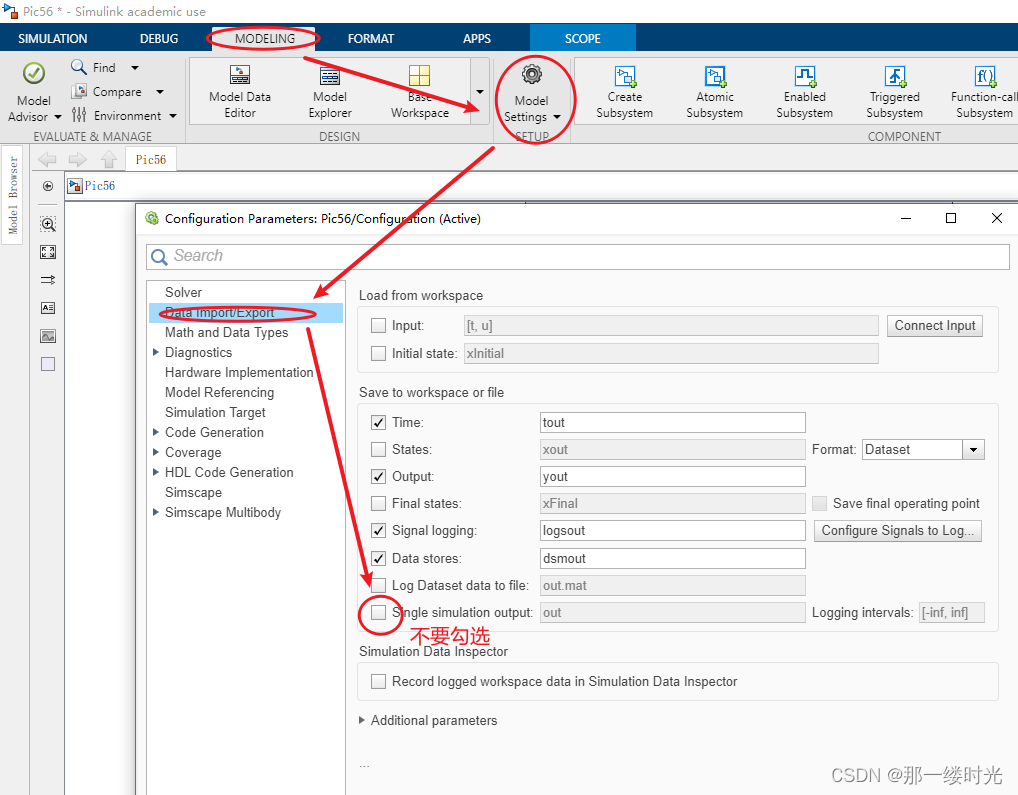Click the Find magnifier icon
The width and height of the screenshot is (1018, 795).
pyautogui.click(x=79, y=67)
